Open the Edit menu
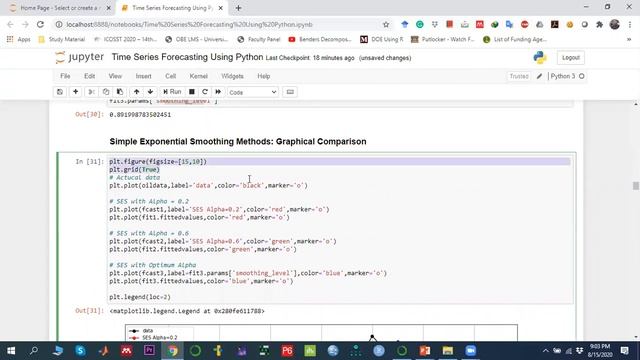Screen dimensions: 640x360 click(x=89, y=76)
